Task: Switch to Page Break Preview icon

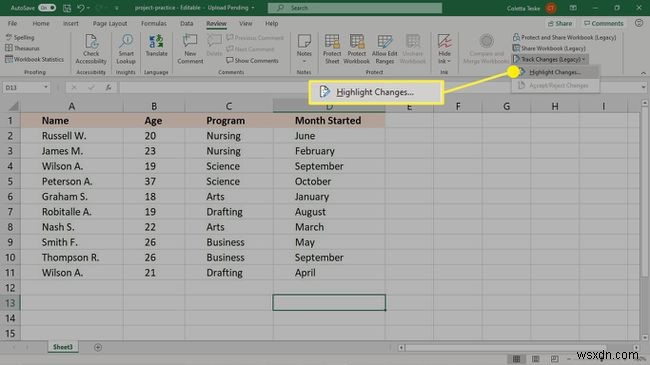Action: (554, 359)
